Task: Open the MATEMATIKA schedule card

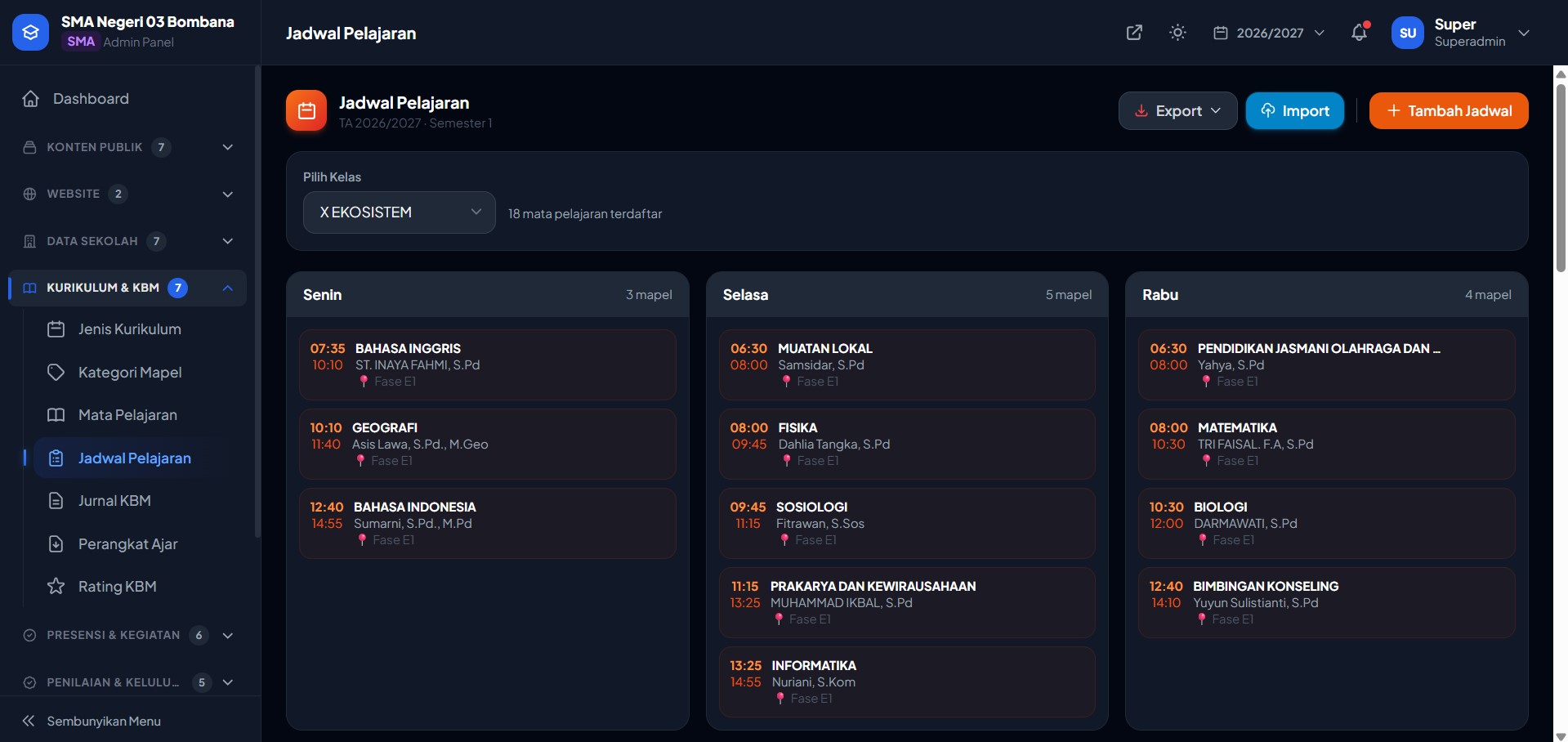Action: click(x=1327, y=444)
